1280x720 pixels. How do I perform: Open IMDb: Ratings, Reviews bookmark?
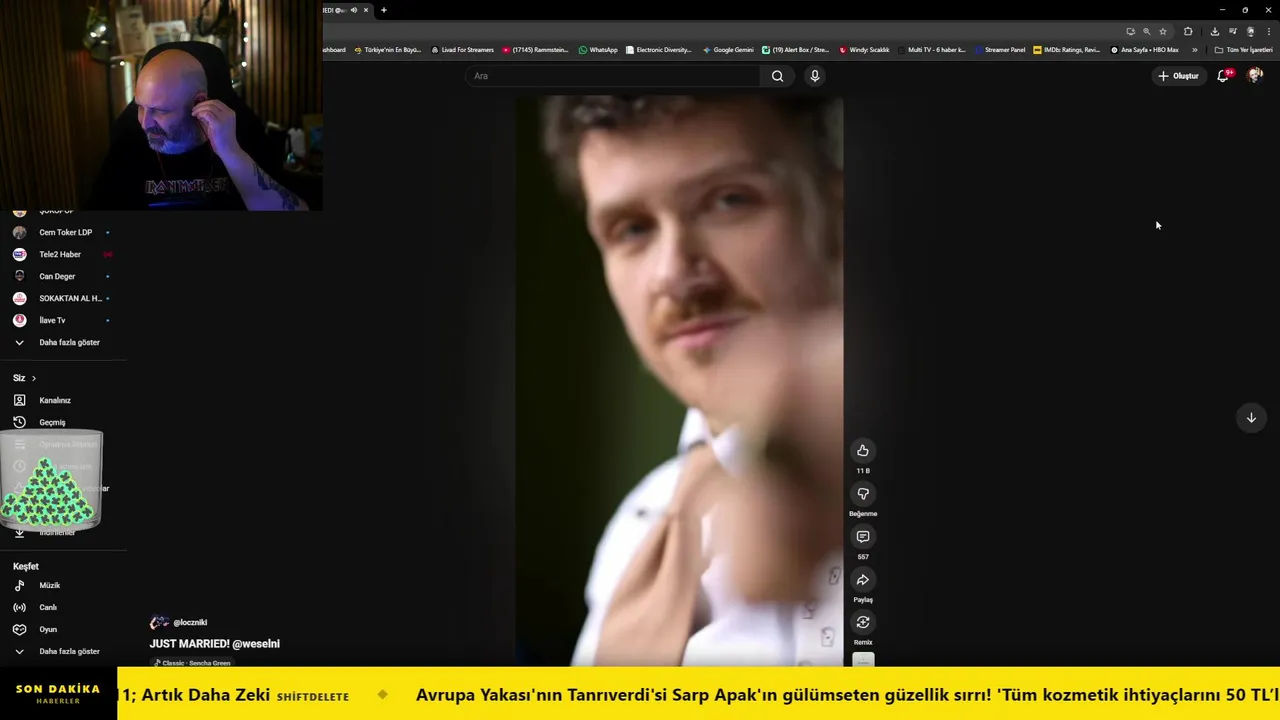(x=1067, y=50)
